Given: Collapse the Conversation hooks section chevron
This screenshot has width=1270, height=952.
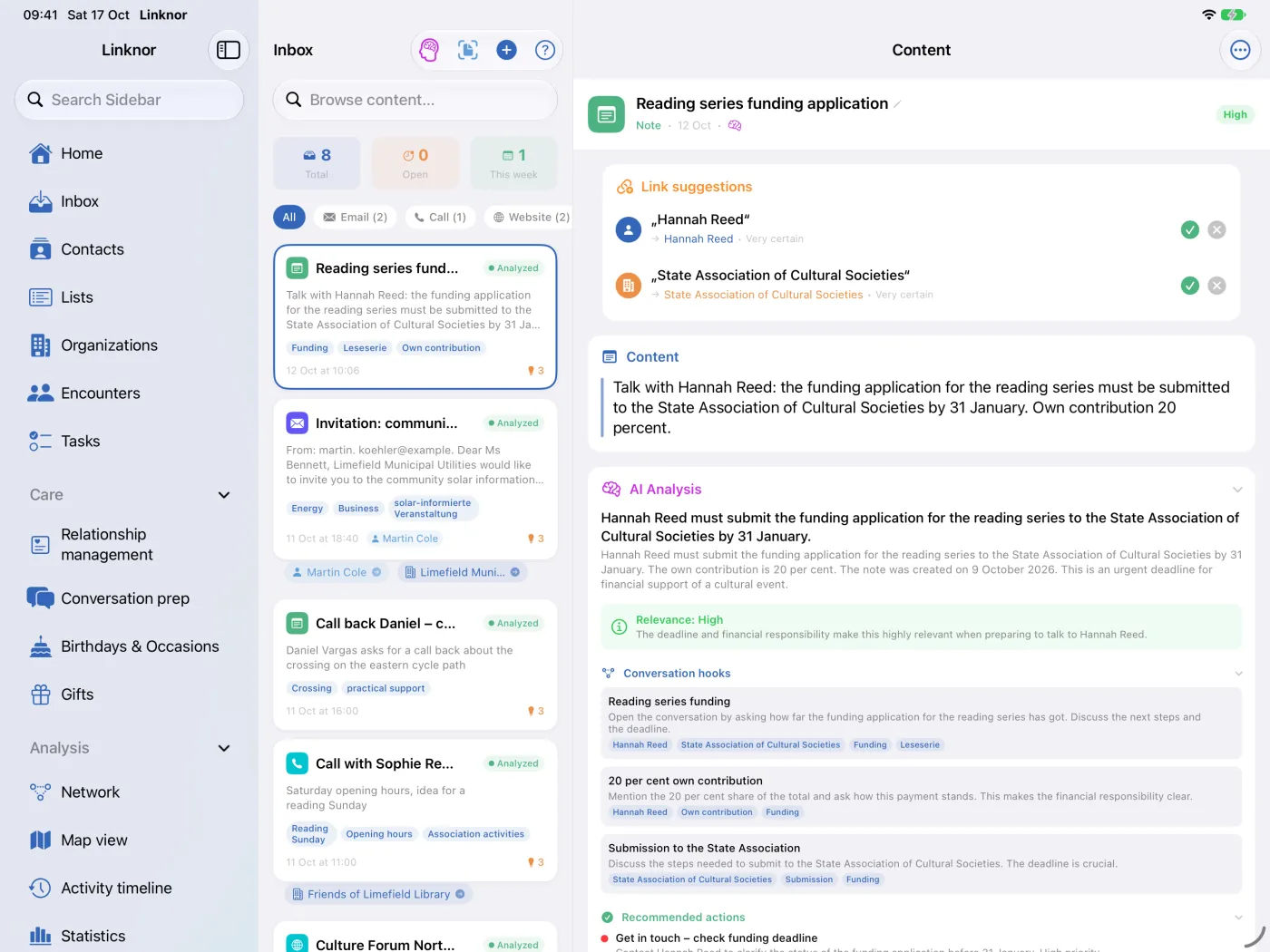Looking at the screenshot, I should [x=1238, y=674].
